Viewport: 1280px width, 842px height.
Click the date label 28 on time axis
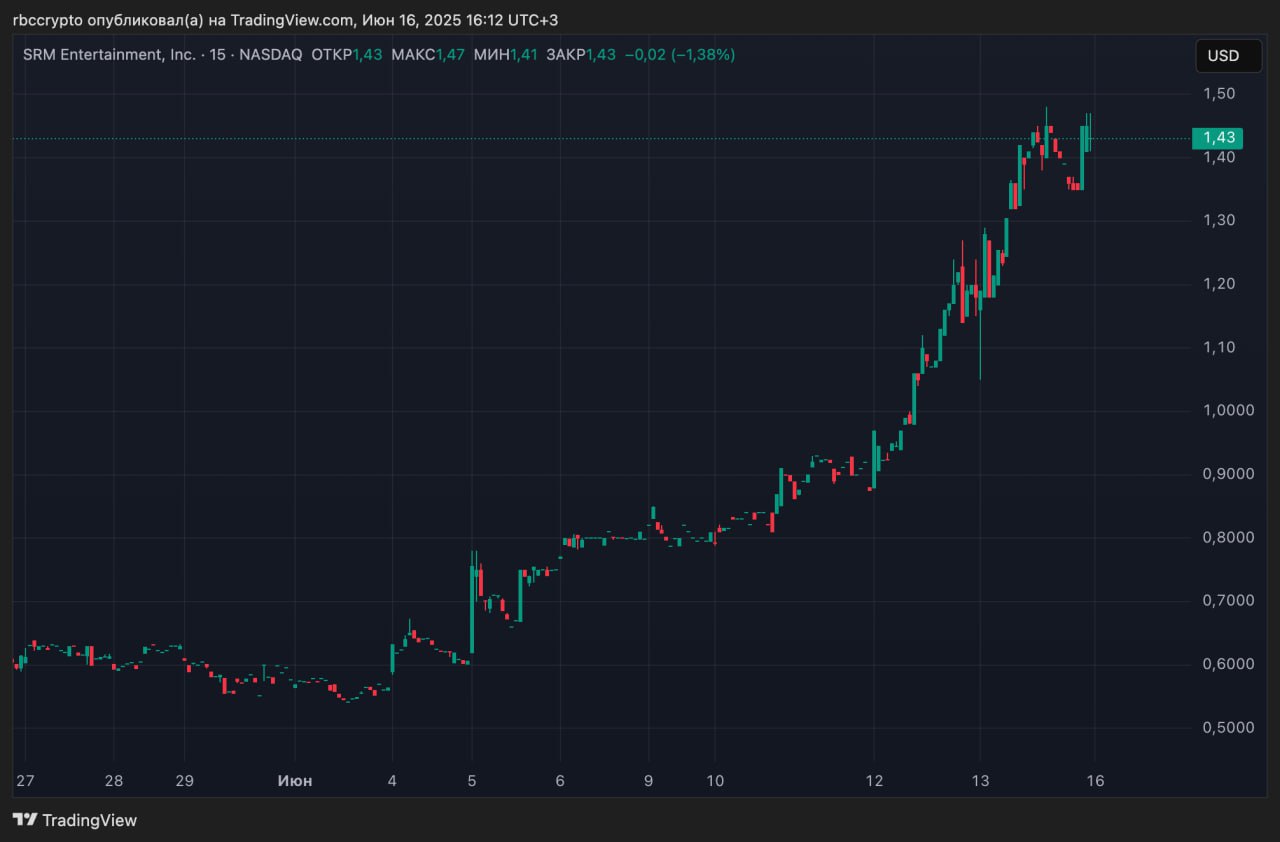(114, 781)
